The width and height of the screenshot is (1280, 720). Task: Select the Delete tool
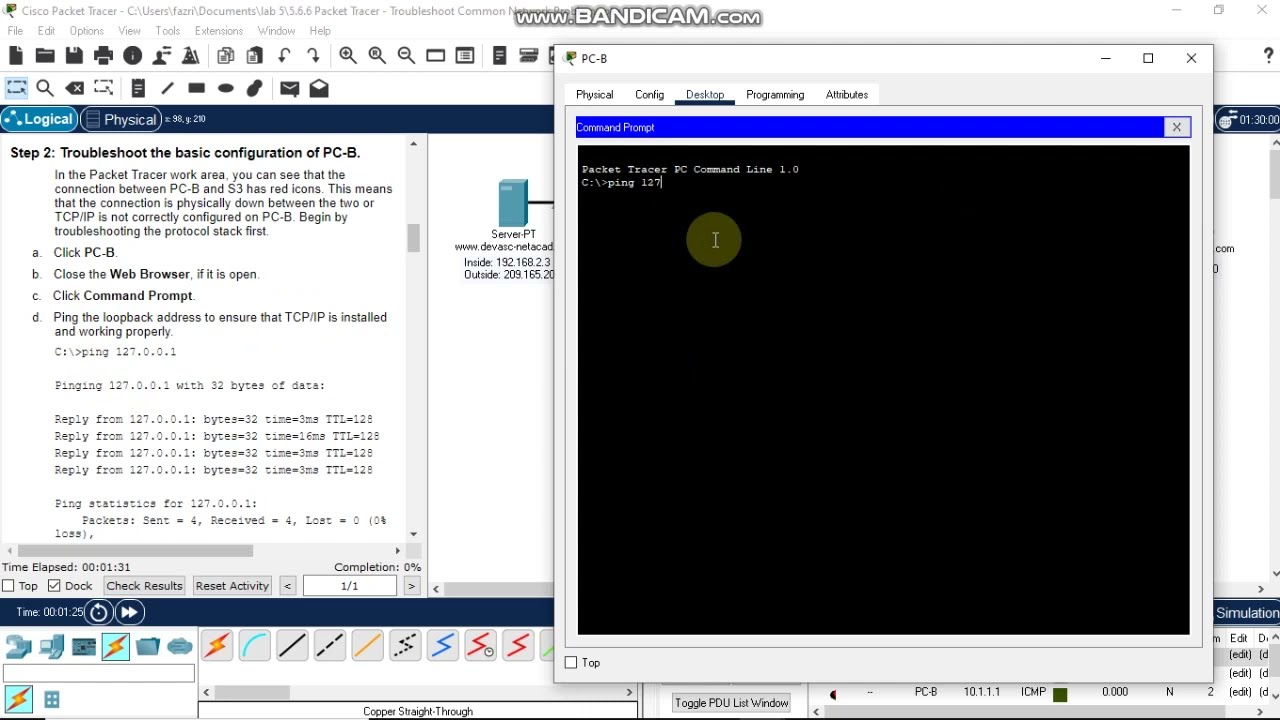75,88
